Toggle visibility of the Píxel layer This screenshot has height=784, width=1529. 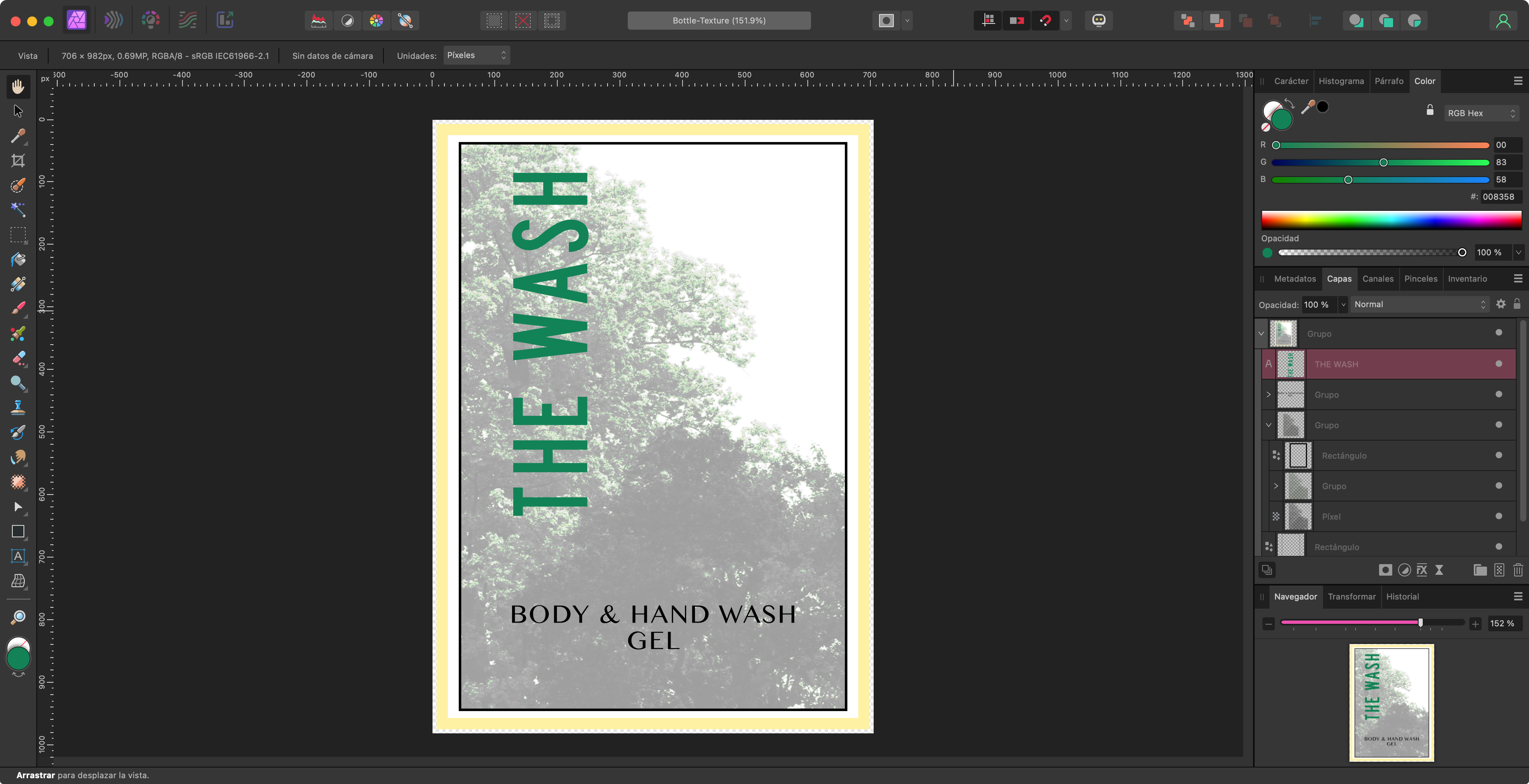pyautogui.click(x=1498, y=516)
